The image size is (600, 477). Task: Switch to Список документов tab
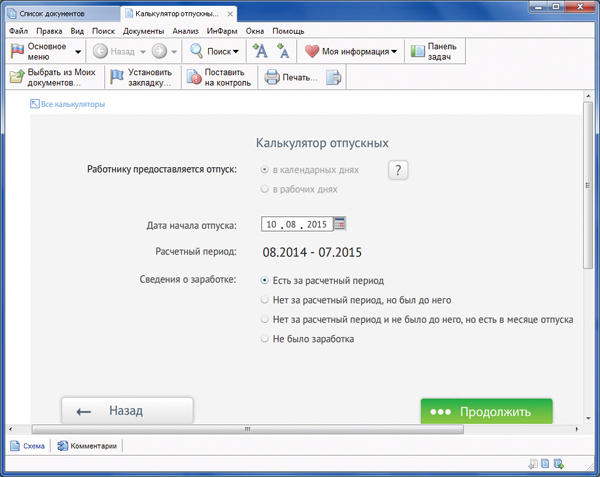click(58, 15)
